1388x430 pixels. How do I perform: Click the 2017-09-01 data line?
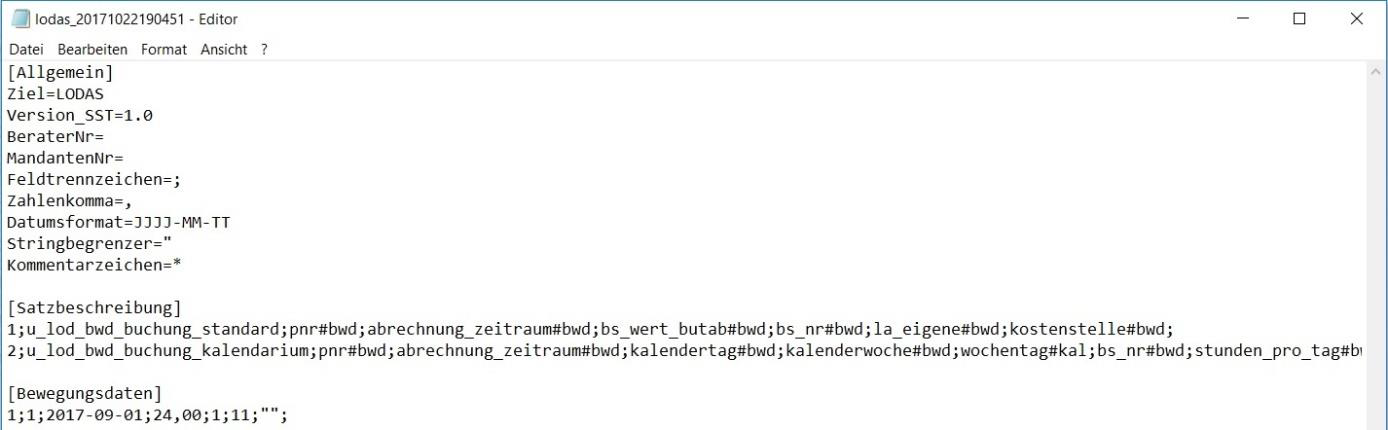(147, 415)
